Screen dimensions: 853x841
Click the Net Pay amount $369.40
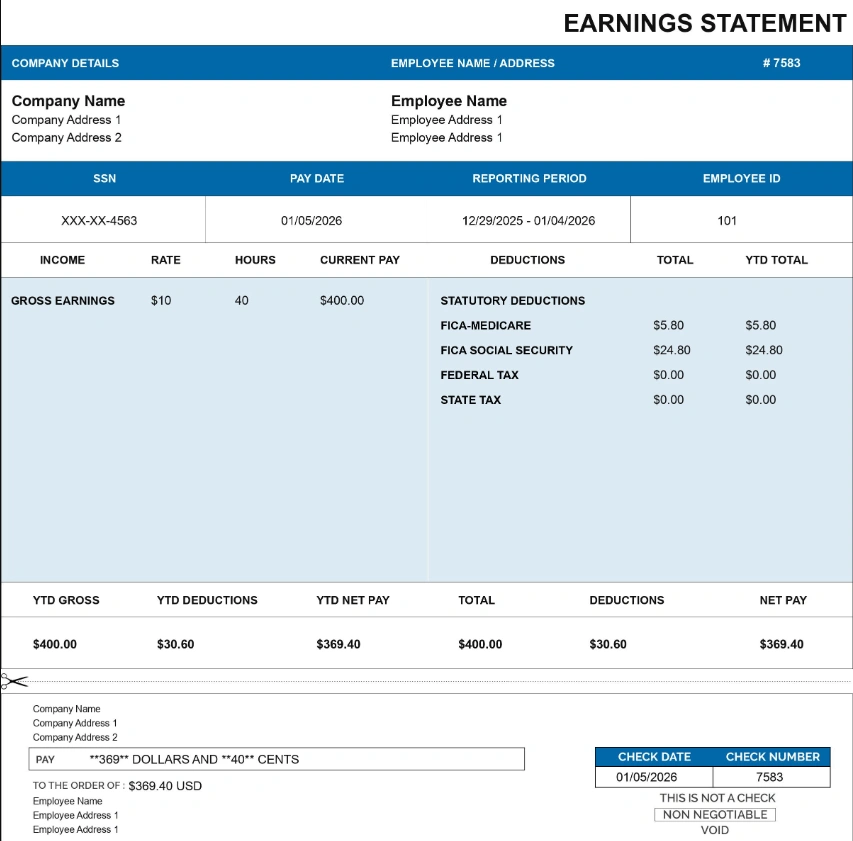click(781, 645)
